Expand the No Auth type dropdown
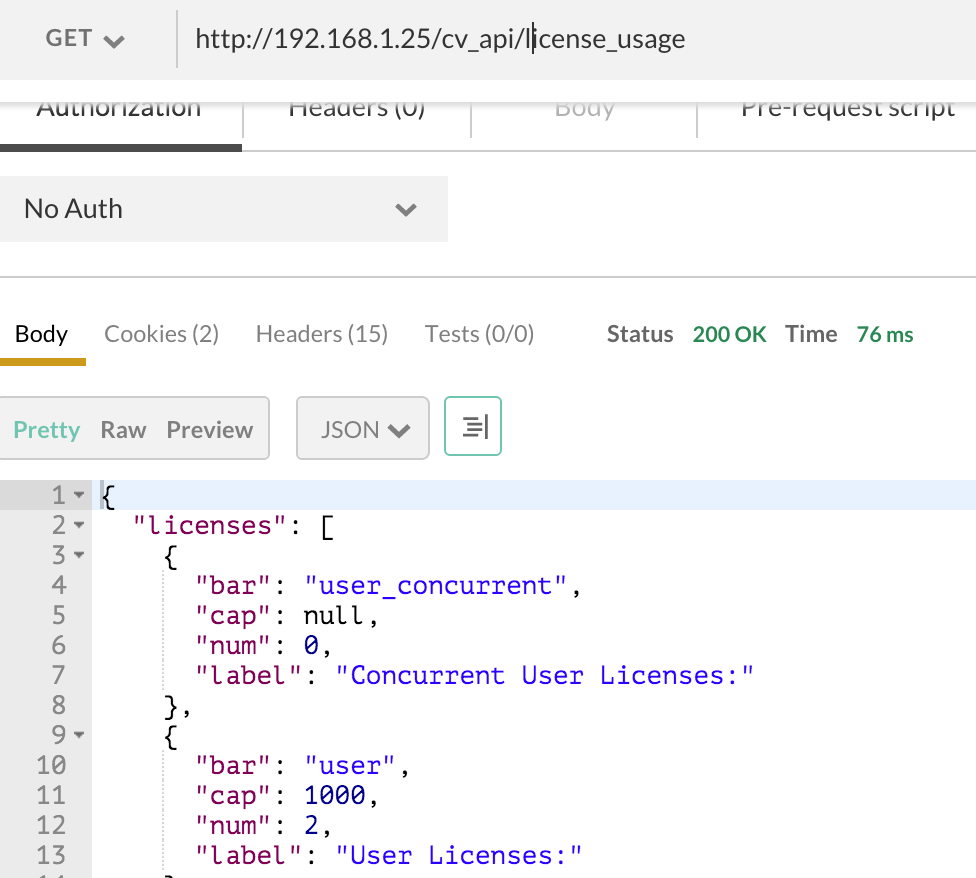This screenshot has width=976, height=878. tap(223, 209)
